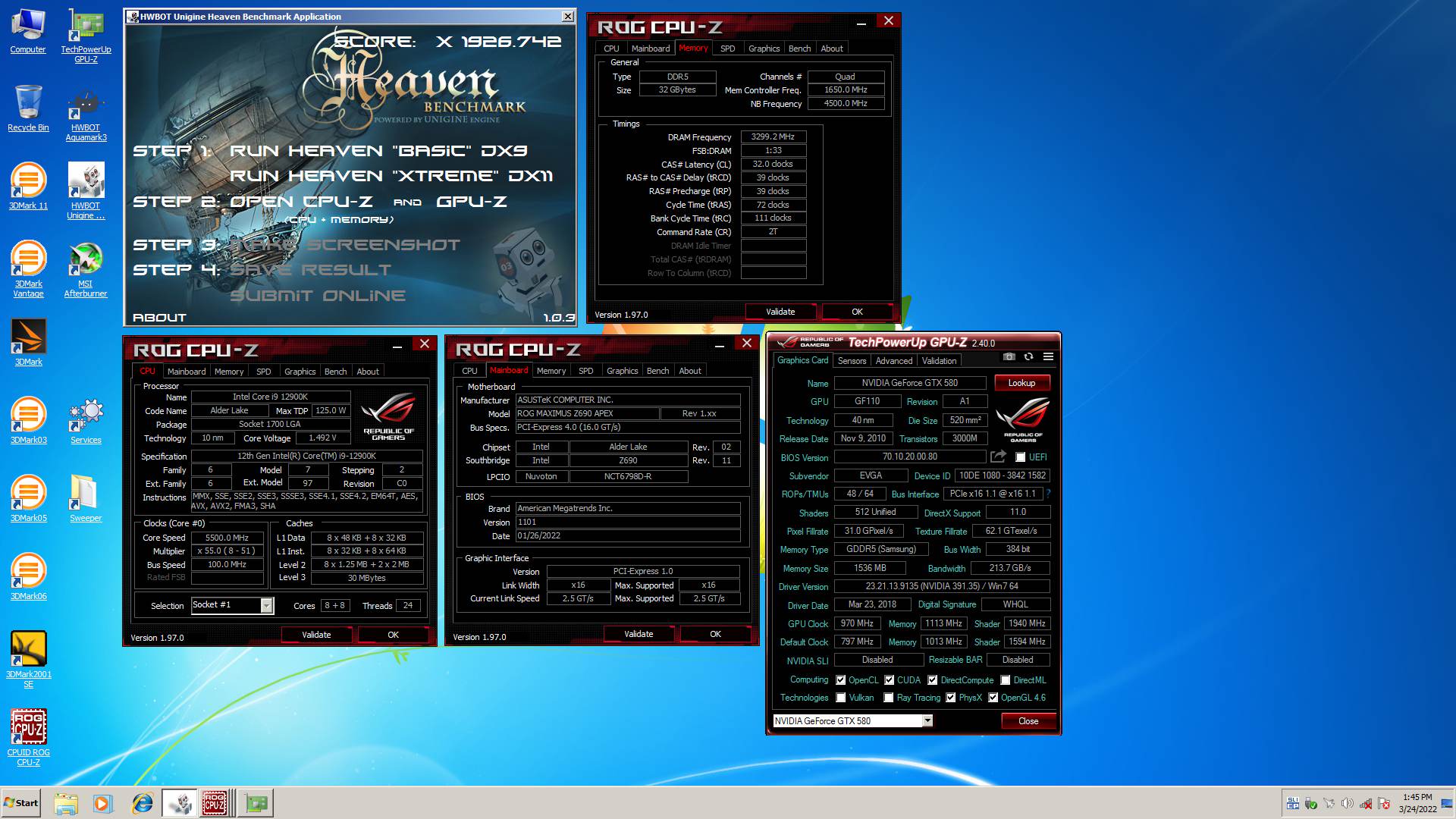Screen dimensions: 1456x819
Task: Open About tab in CPU-Z memory window
Action: (832, 49)
